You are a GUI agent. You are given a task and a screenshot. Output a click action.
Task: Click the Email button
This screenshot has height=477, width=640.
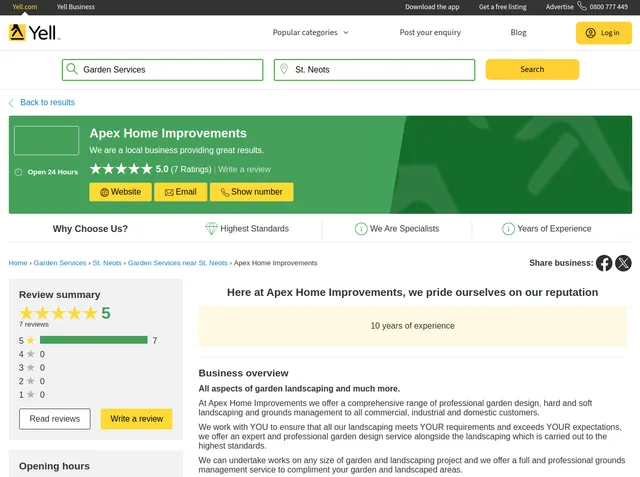180,192
